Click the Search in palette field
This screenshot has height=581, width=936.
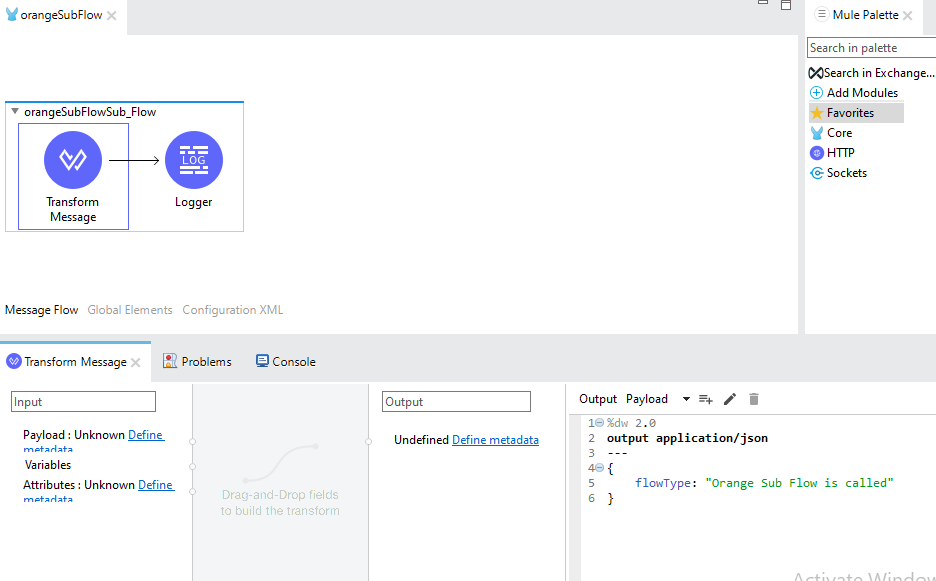[870, 48]
